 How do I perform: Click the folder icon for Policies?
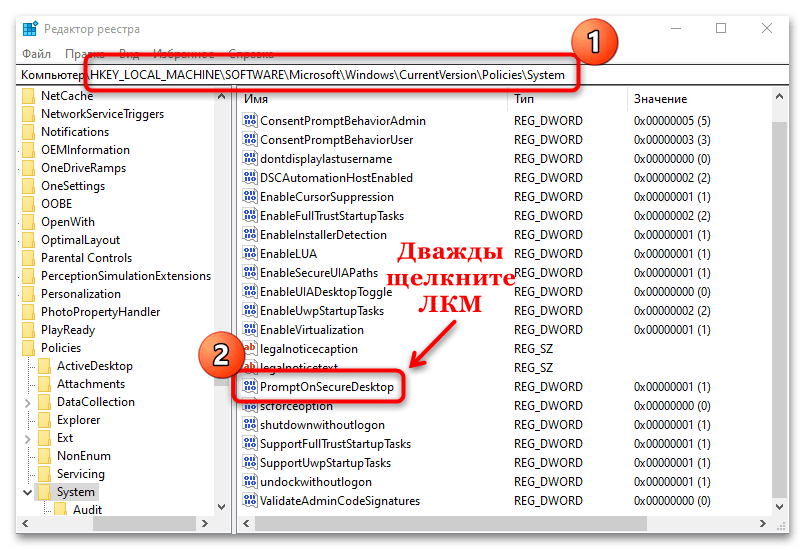click(x=29, y=348)
